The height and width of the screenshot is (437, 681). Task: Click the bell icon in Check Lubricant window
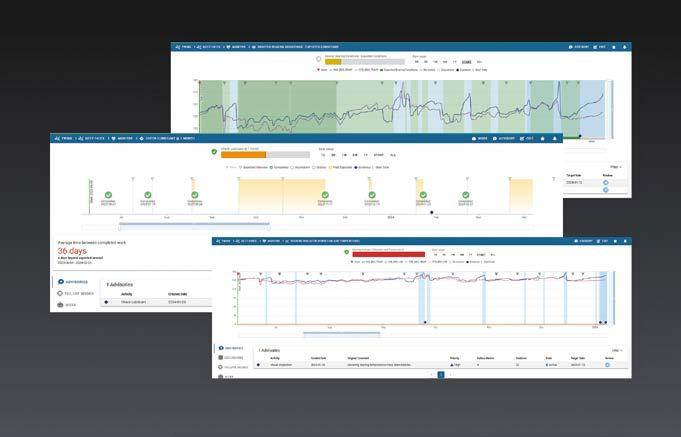tap(554, 139)
